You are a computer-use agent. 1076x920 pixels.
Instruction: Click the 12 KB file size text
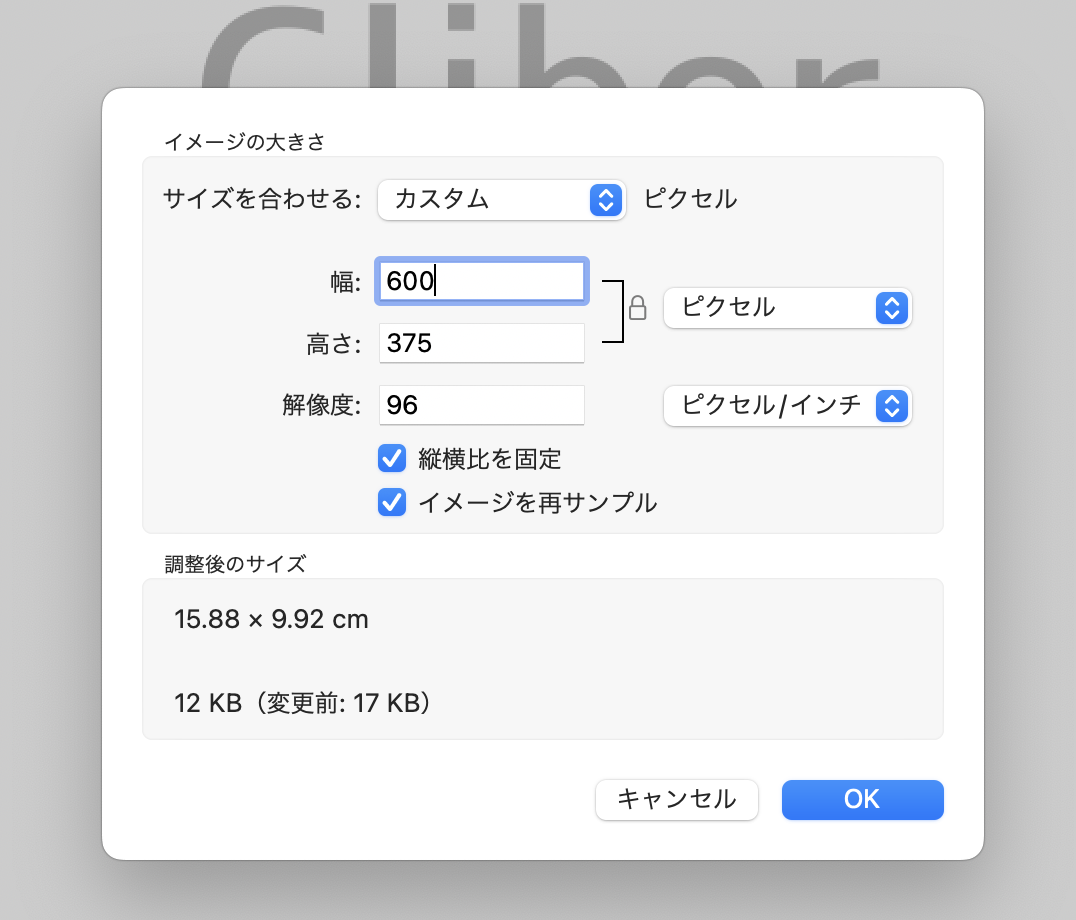(x=208, y=703)
